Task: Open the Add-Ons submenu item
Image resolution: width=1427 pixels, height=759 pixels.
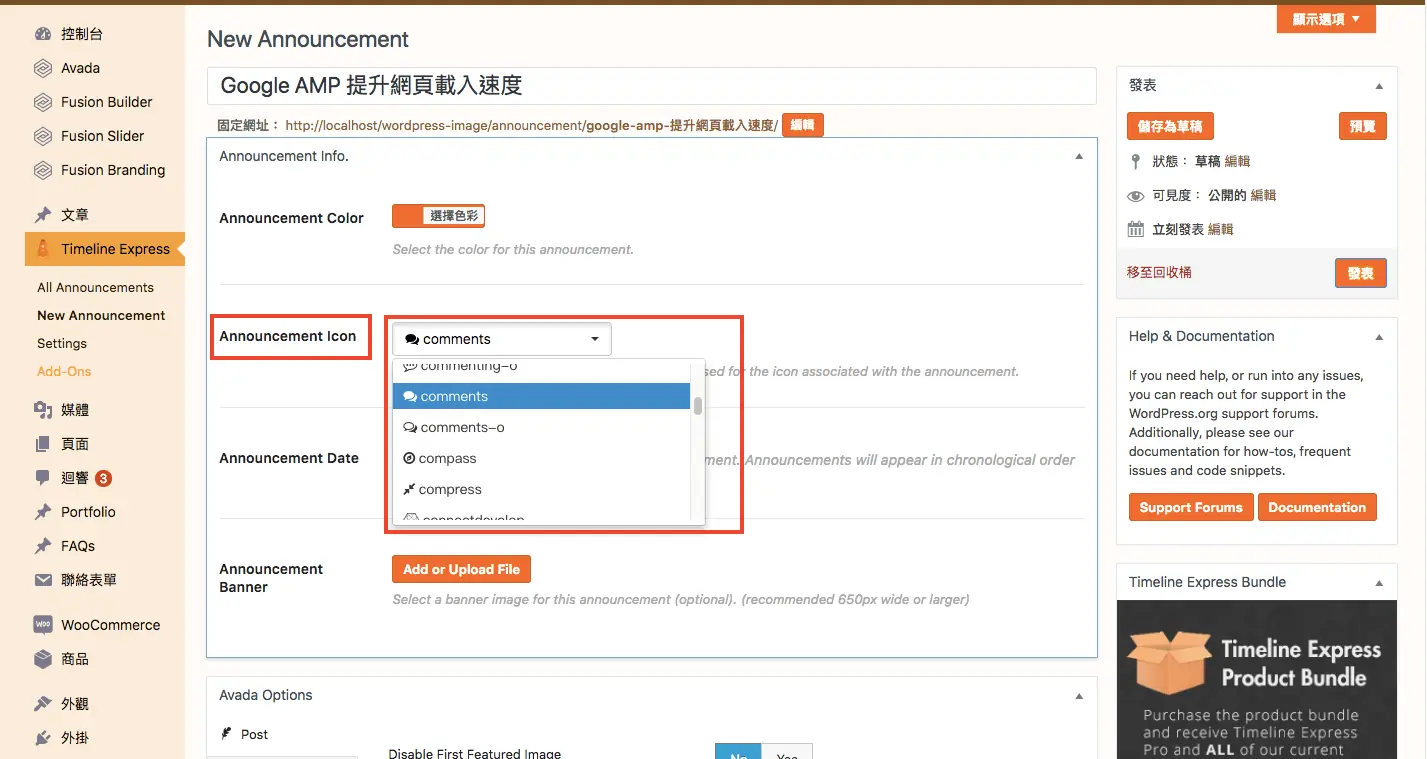Action: click(x=64, y=371)
